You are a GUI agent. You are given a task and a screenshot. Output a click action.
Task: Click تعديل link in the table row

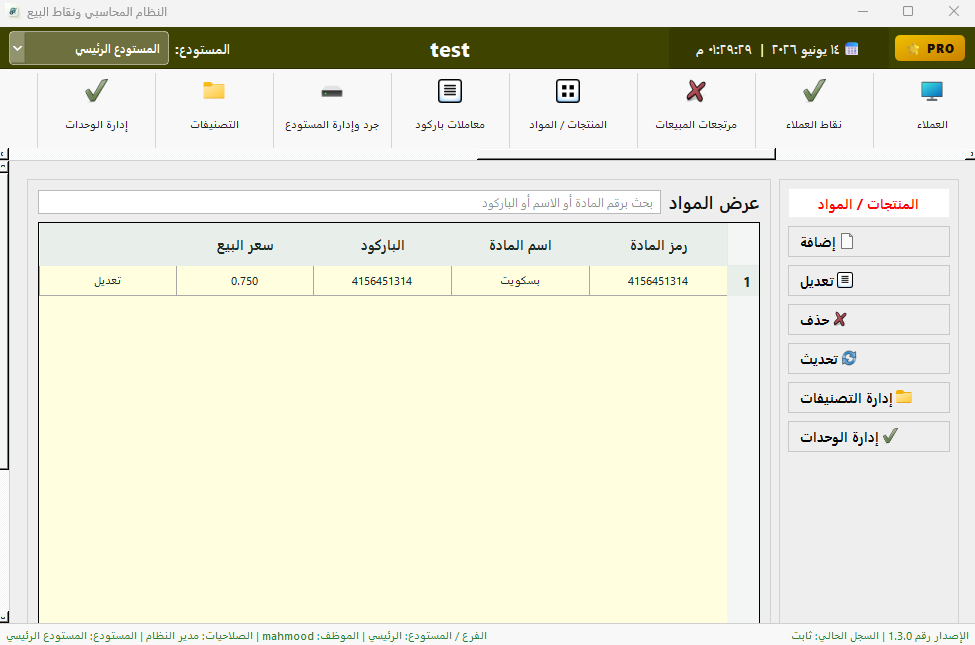[x=108, y=281]
